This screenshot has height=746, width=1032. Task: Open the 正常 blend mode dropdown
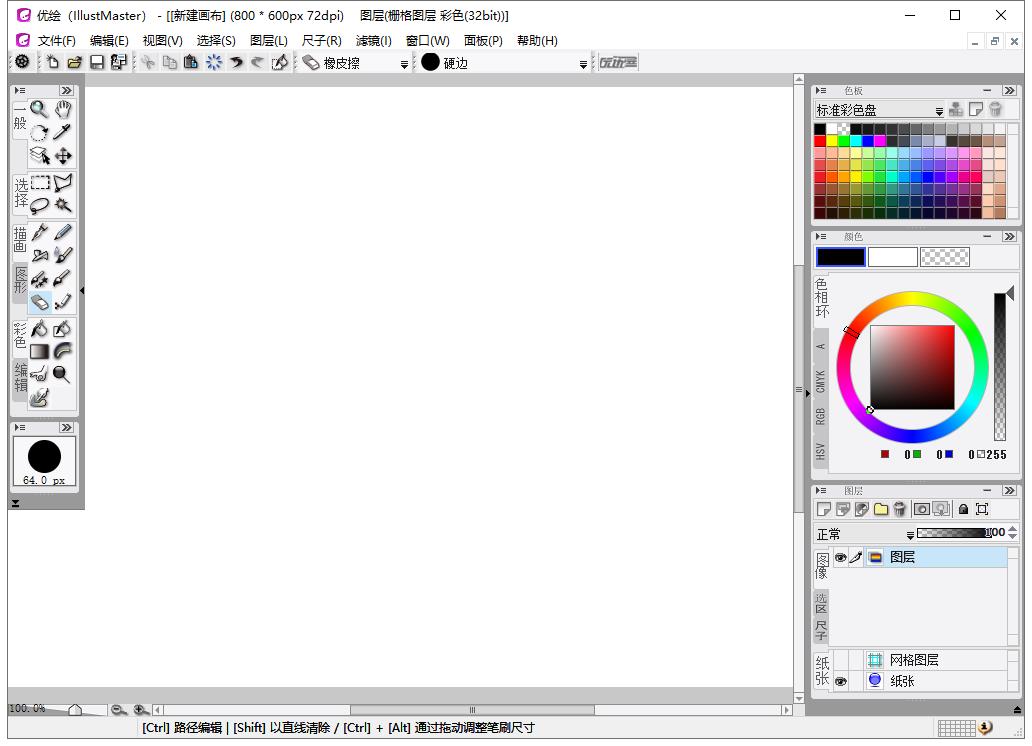click(910, 534)
